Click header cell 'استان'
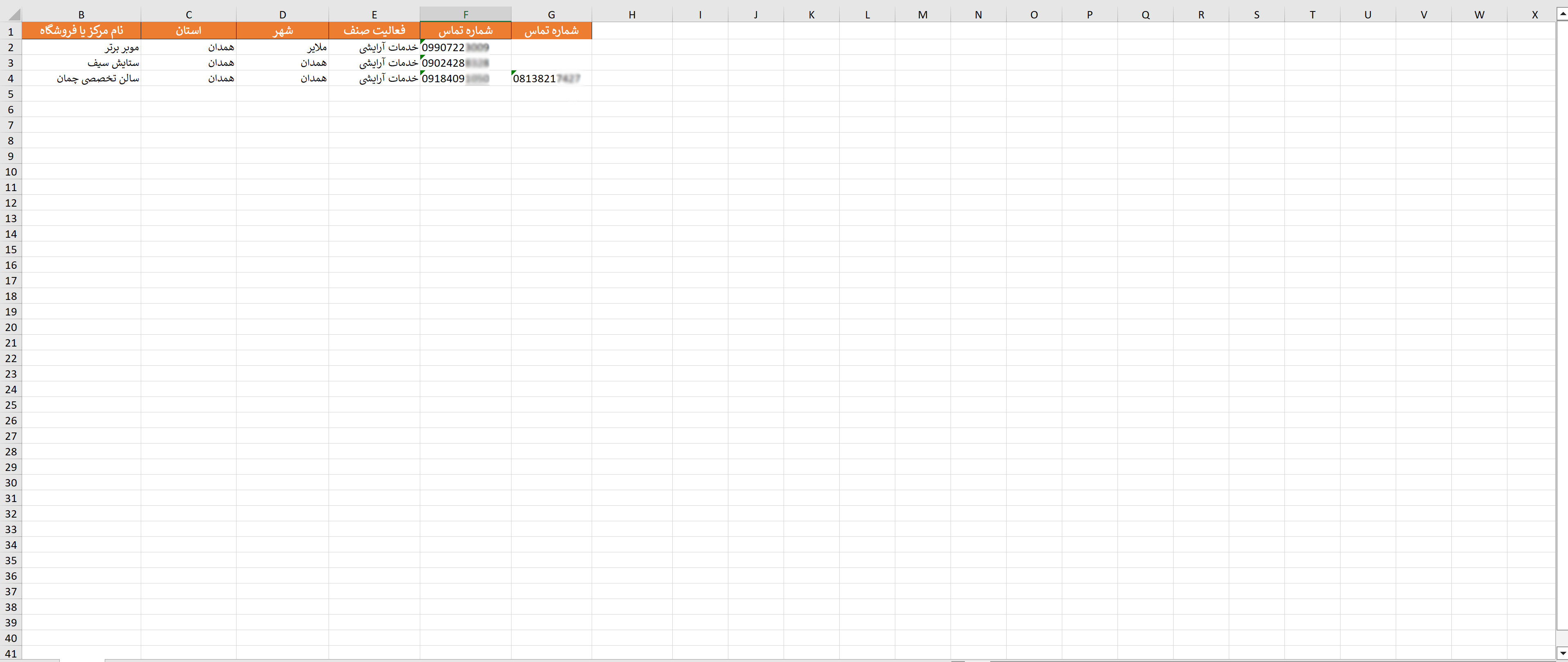 (x=189, y=31)
